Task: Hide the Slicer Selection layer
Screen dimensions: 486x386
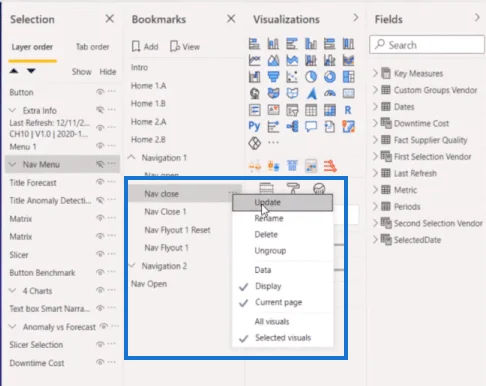Action: (x=100, y=344)
